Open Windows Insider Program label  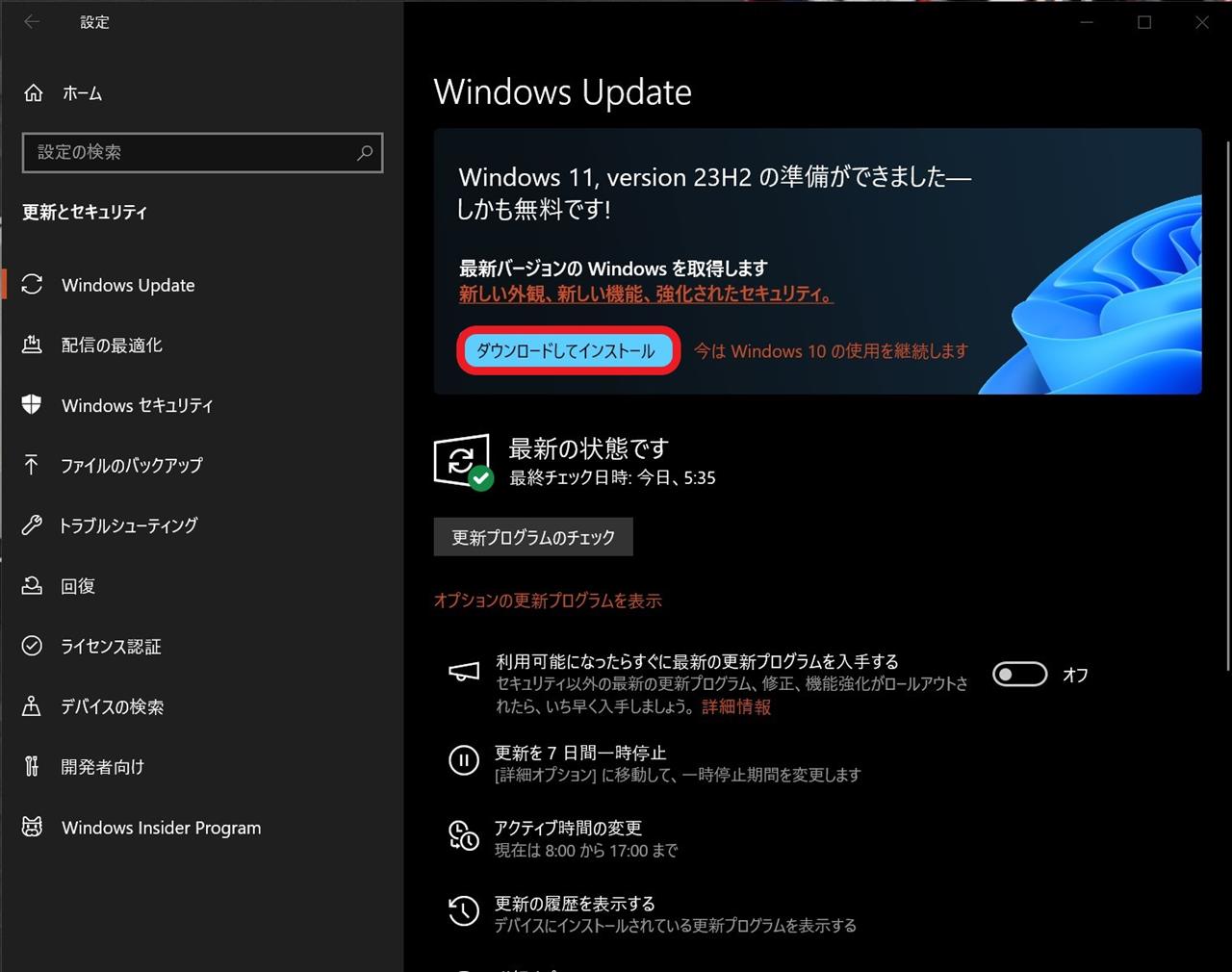point(161,828)
